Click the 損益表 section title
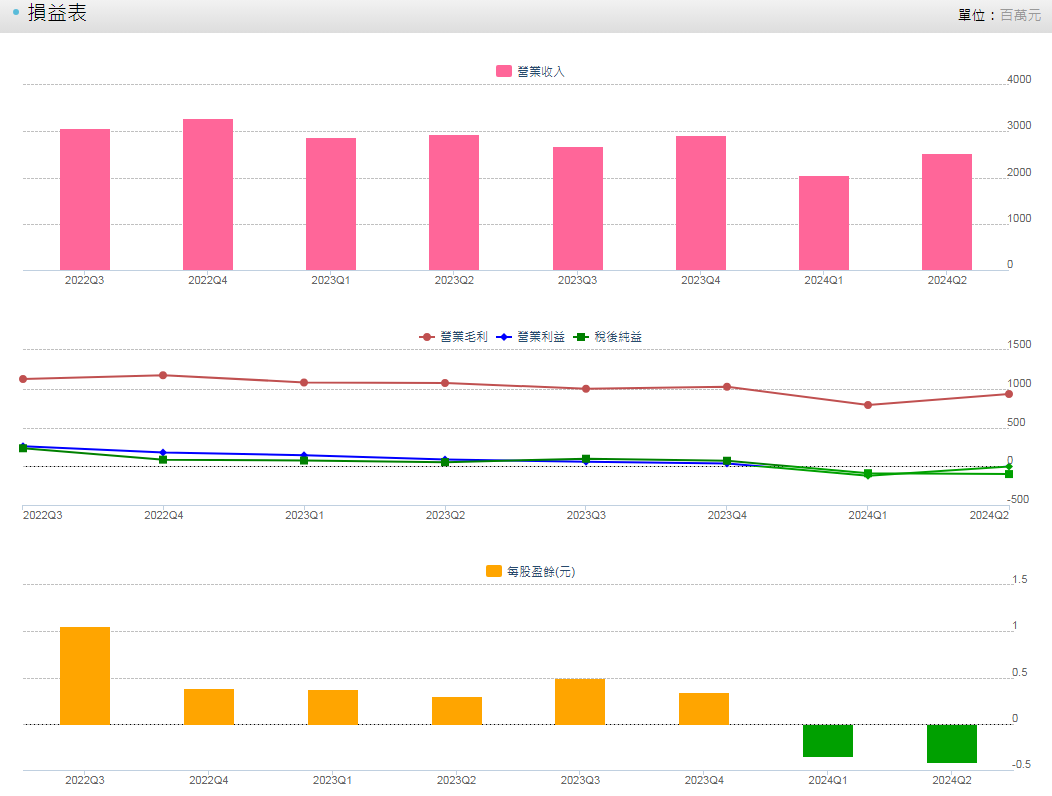Viewport: 1052px width, 796px height. (57, 13)
